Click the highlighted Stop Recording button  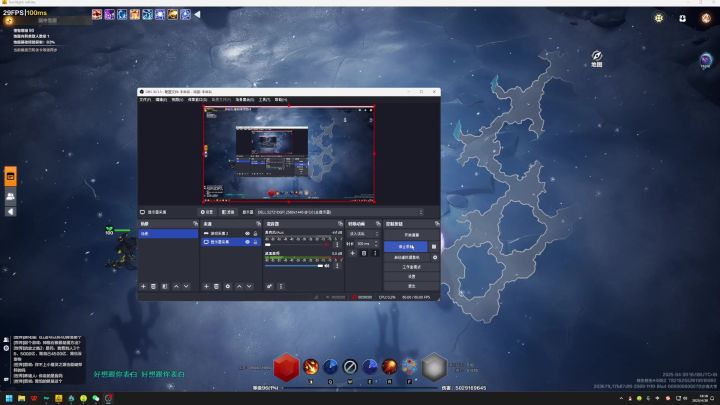[x=406, y=247]
